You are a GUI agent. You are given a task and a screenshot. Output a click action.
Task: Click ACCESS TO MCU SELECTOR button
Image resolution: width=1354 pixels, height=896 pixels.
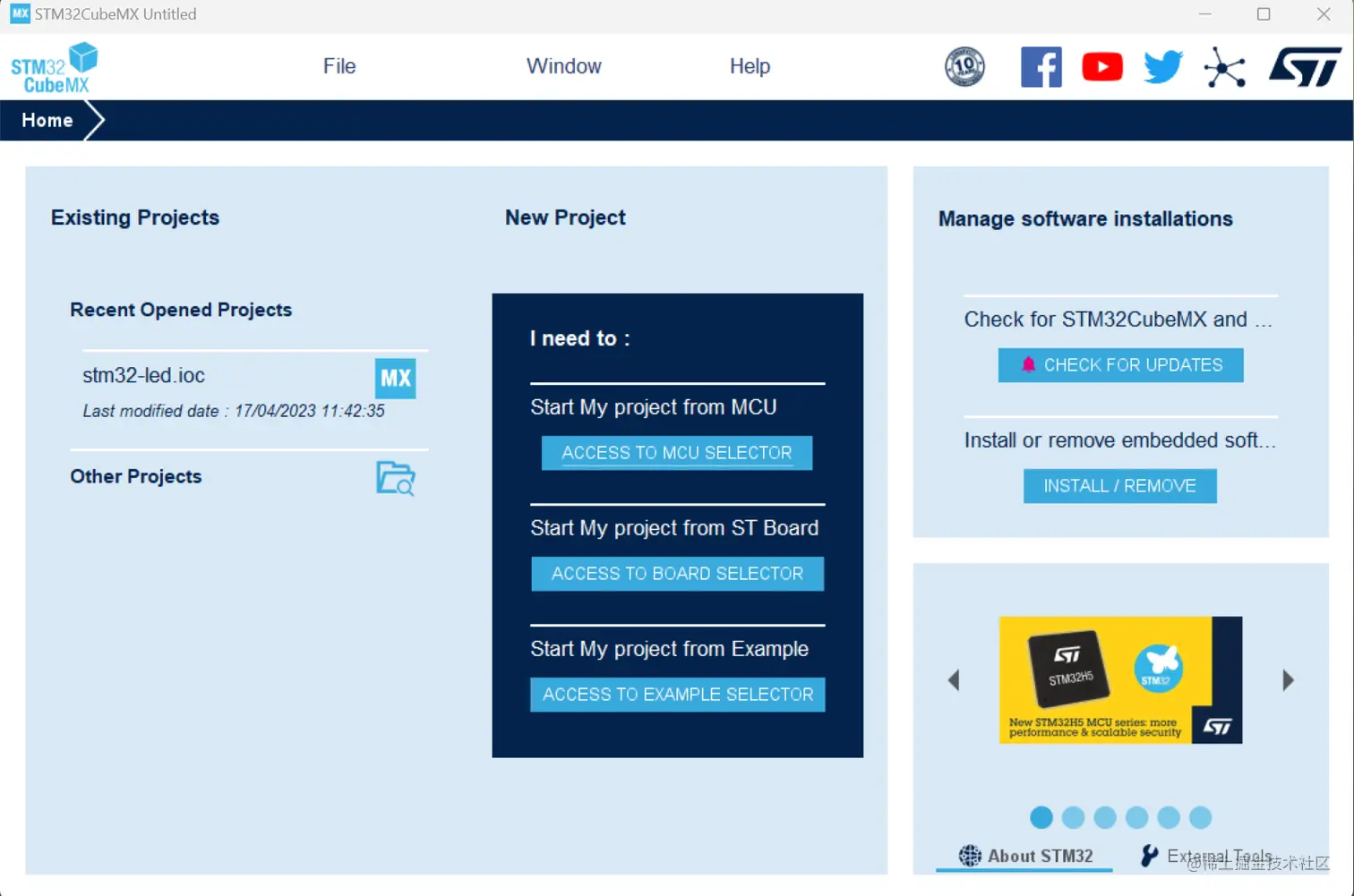677,453
